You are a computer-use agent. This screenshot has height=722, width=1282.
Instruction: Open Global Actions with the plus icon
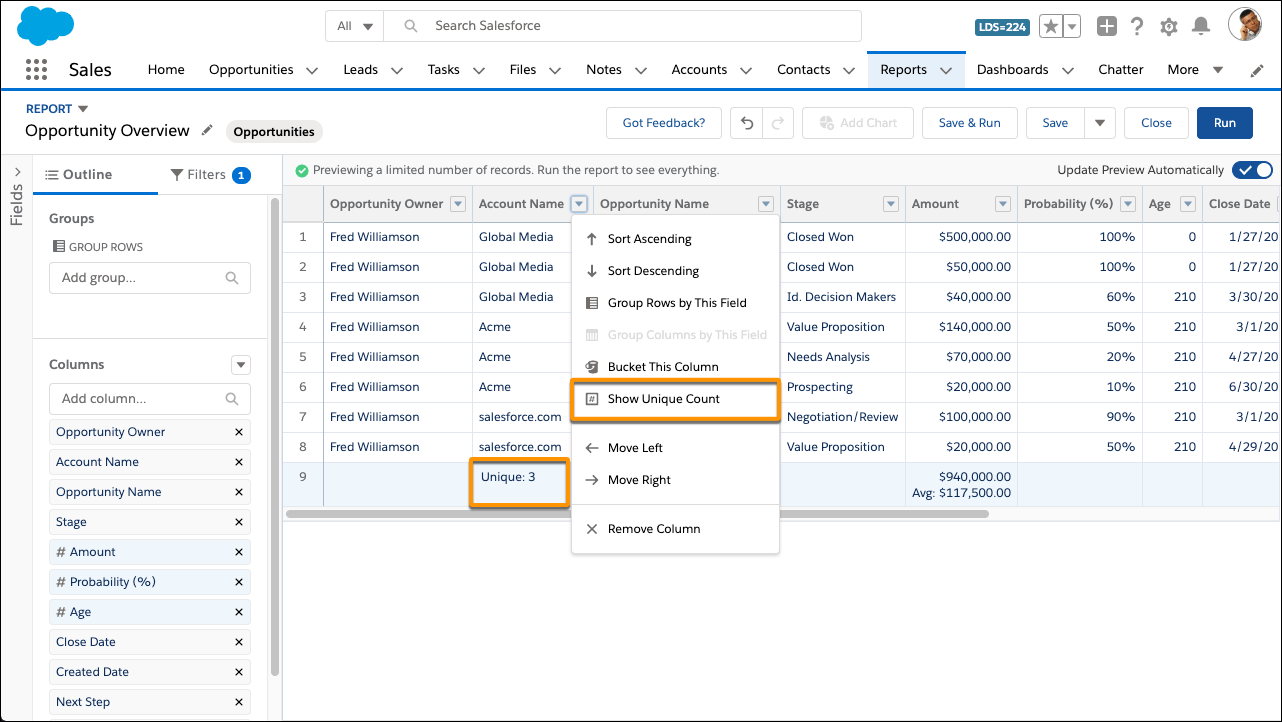tap(1106, 26)
